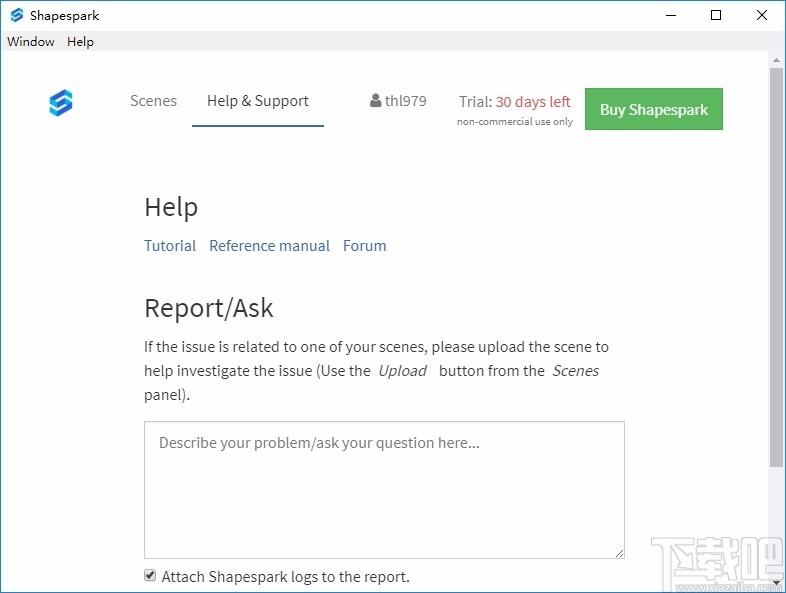
Task: Click the scrollbar up arrow
Action: click(x=777, y=61)
